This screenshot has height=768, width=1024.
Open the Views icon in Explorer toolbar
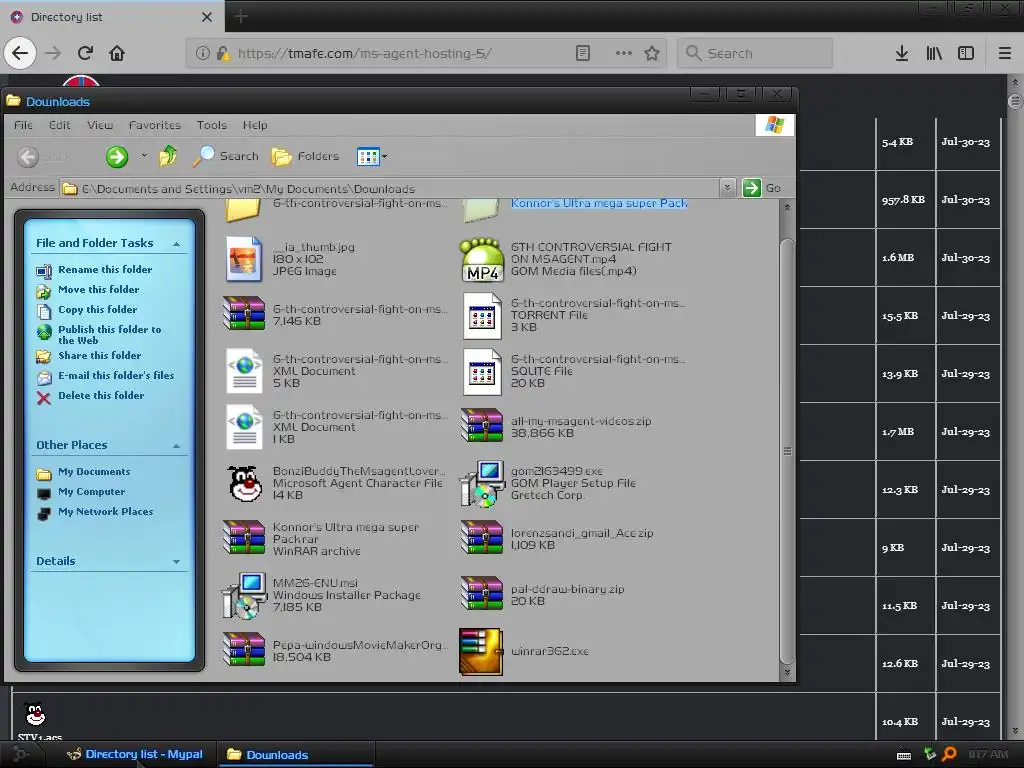pos(368,157)
